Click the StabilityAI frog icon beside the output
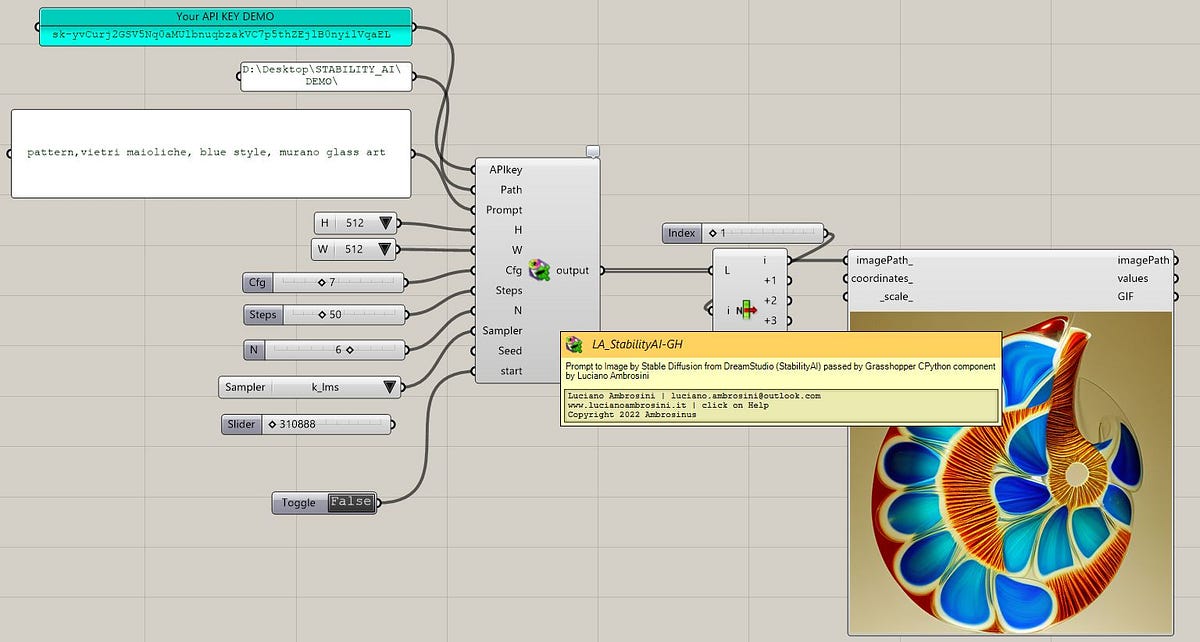1200x642 pixels. pyautogui.click(x=540, y=269)
